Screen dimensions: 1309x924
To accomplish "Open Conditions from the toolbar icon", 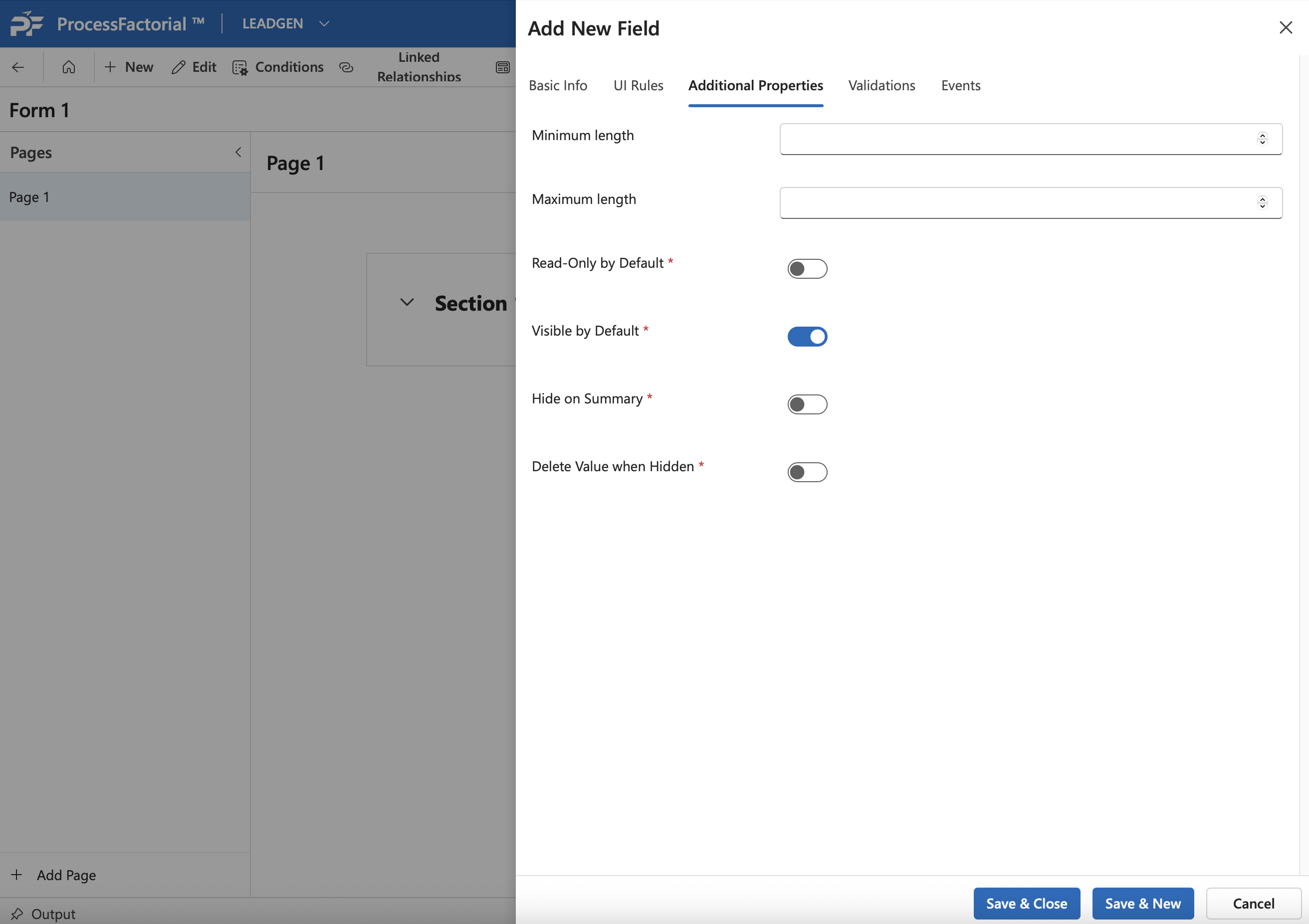I will 240,68.
